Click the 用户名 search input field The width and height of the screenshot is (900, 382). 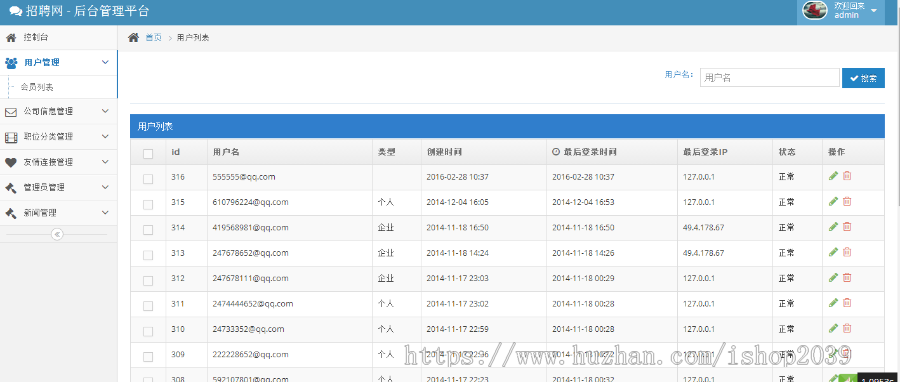770,77
